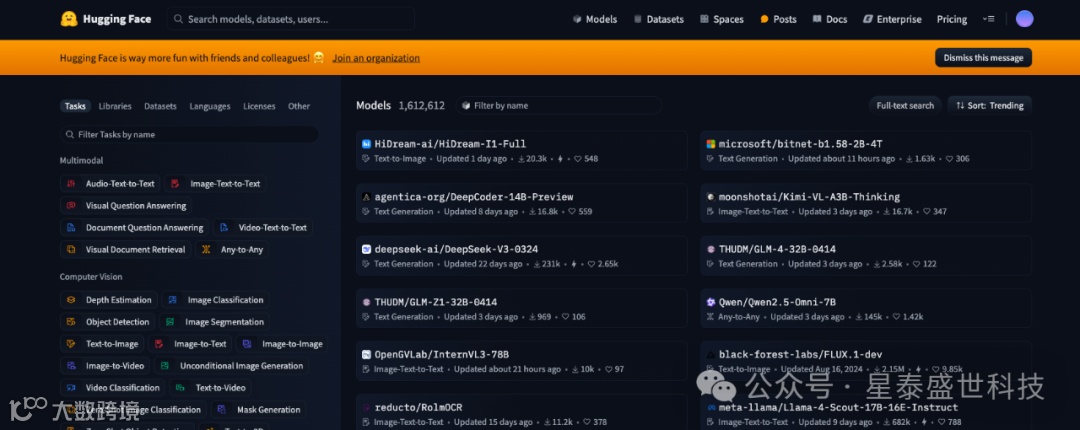Switch to the Other tab
1080x430 pixels.
click(x=299, y=106)
